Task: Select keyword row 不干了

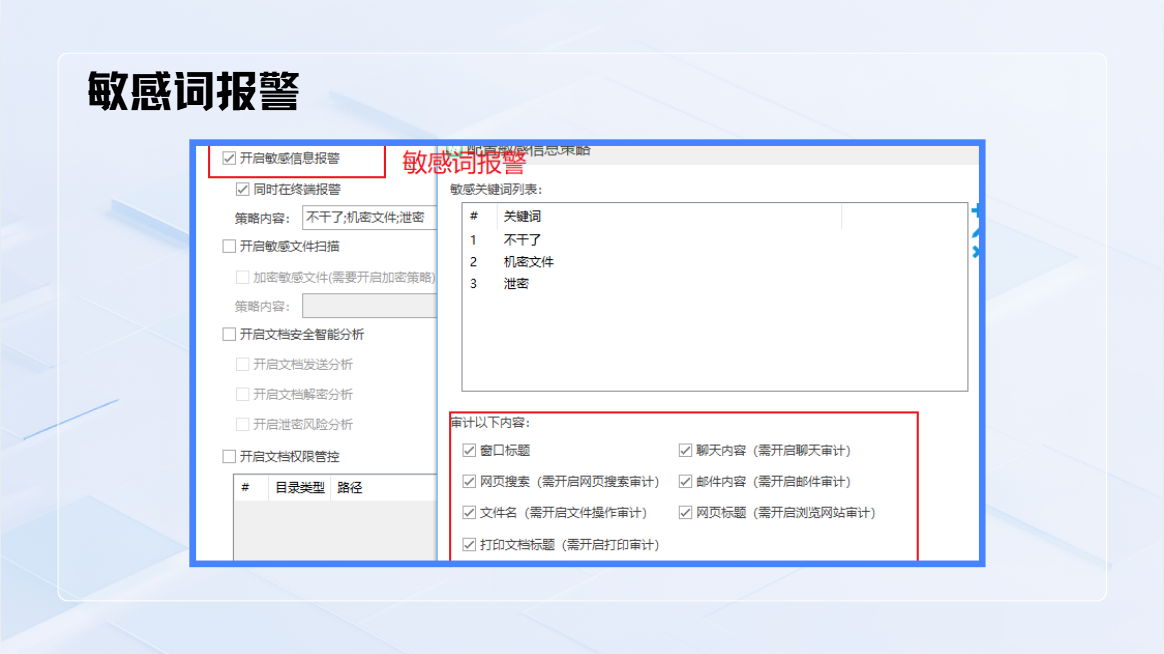Action: tap(714, 240)
